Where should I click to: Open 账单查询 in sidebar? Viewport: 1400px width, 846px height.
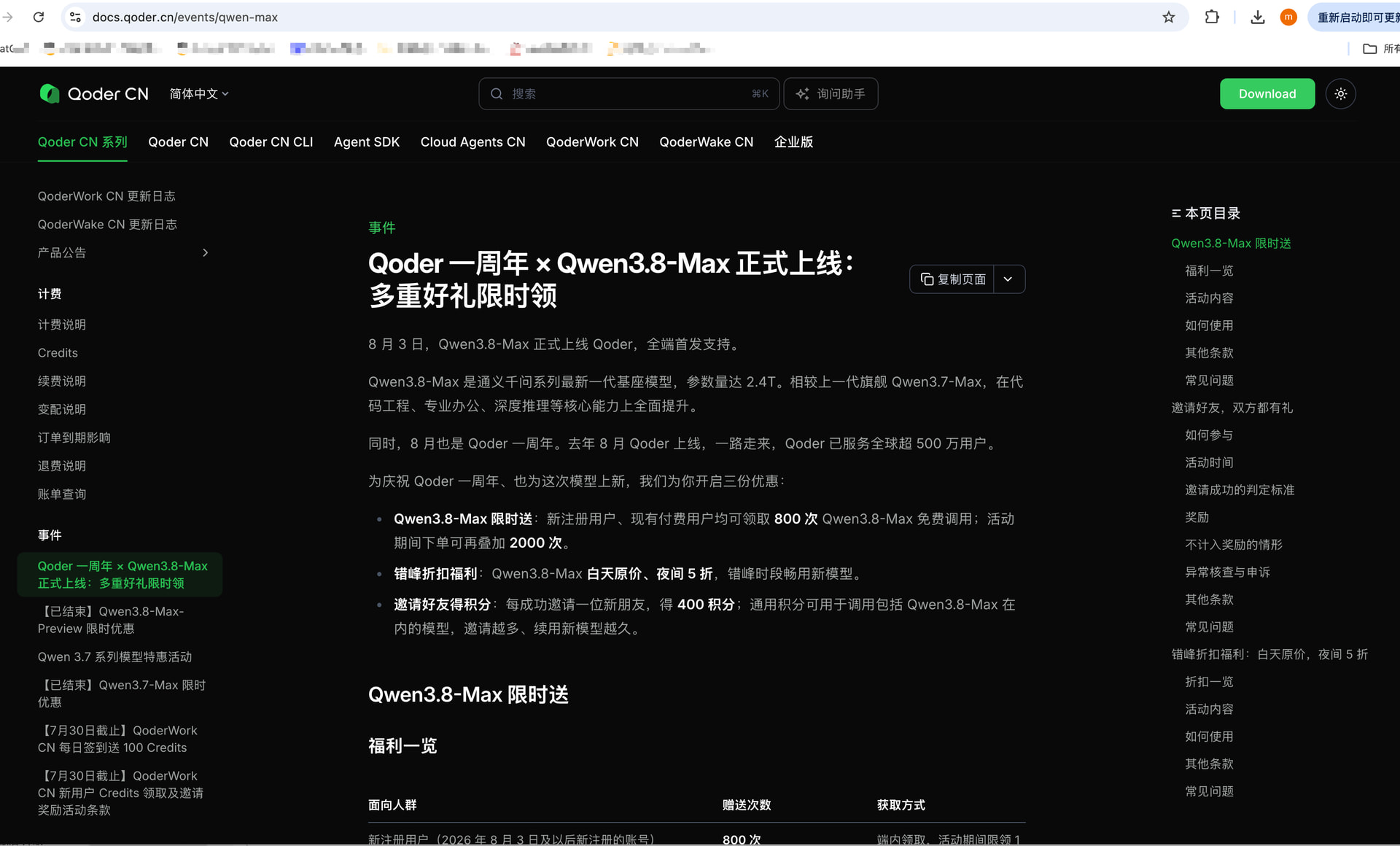[62, 494]
